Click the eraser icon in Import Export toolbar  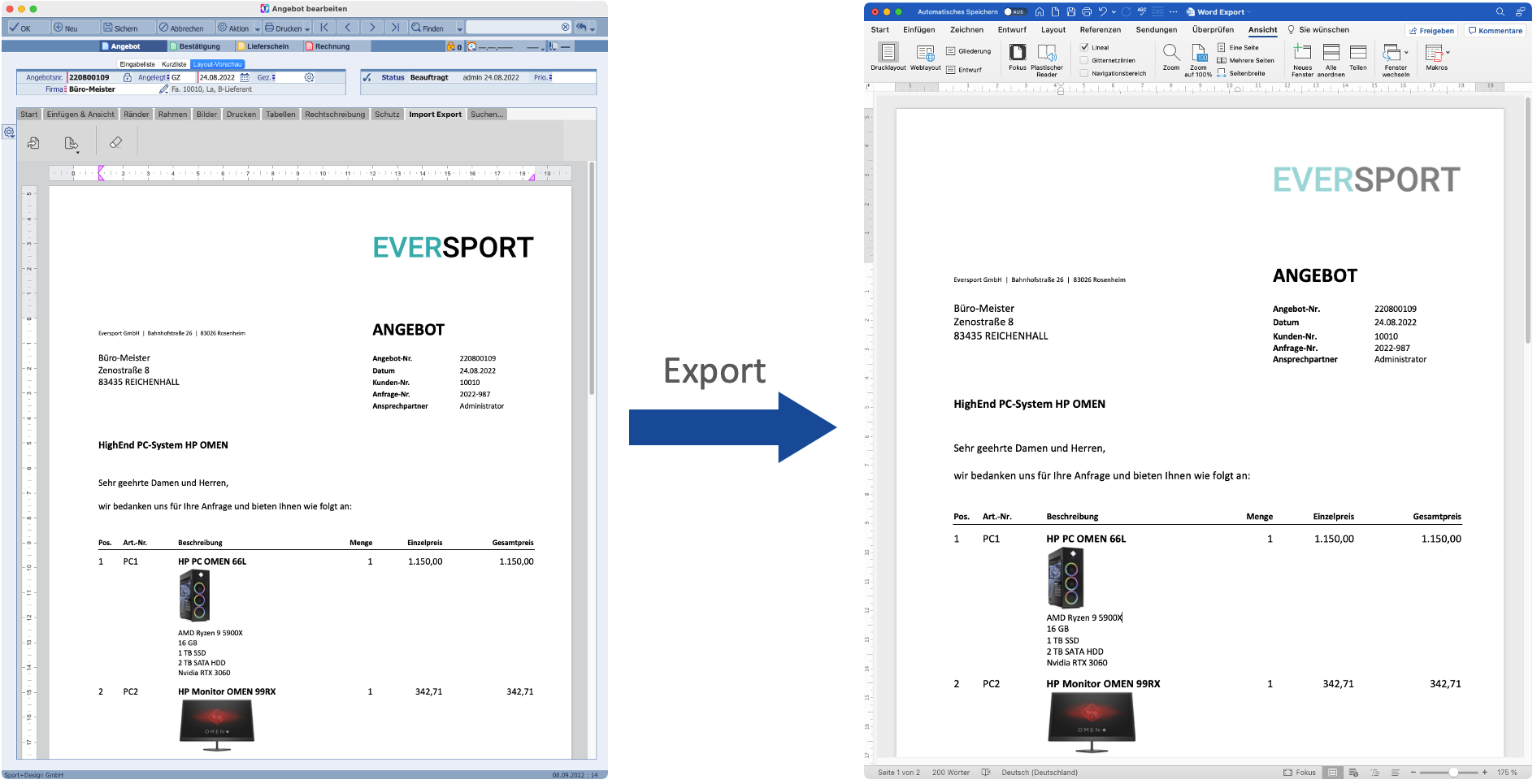coord(116,142)
